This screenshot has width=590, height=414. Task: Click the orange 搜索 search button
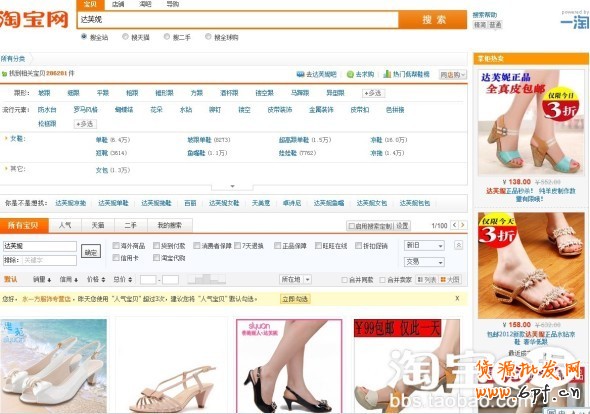pos(433,20)
